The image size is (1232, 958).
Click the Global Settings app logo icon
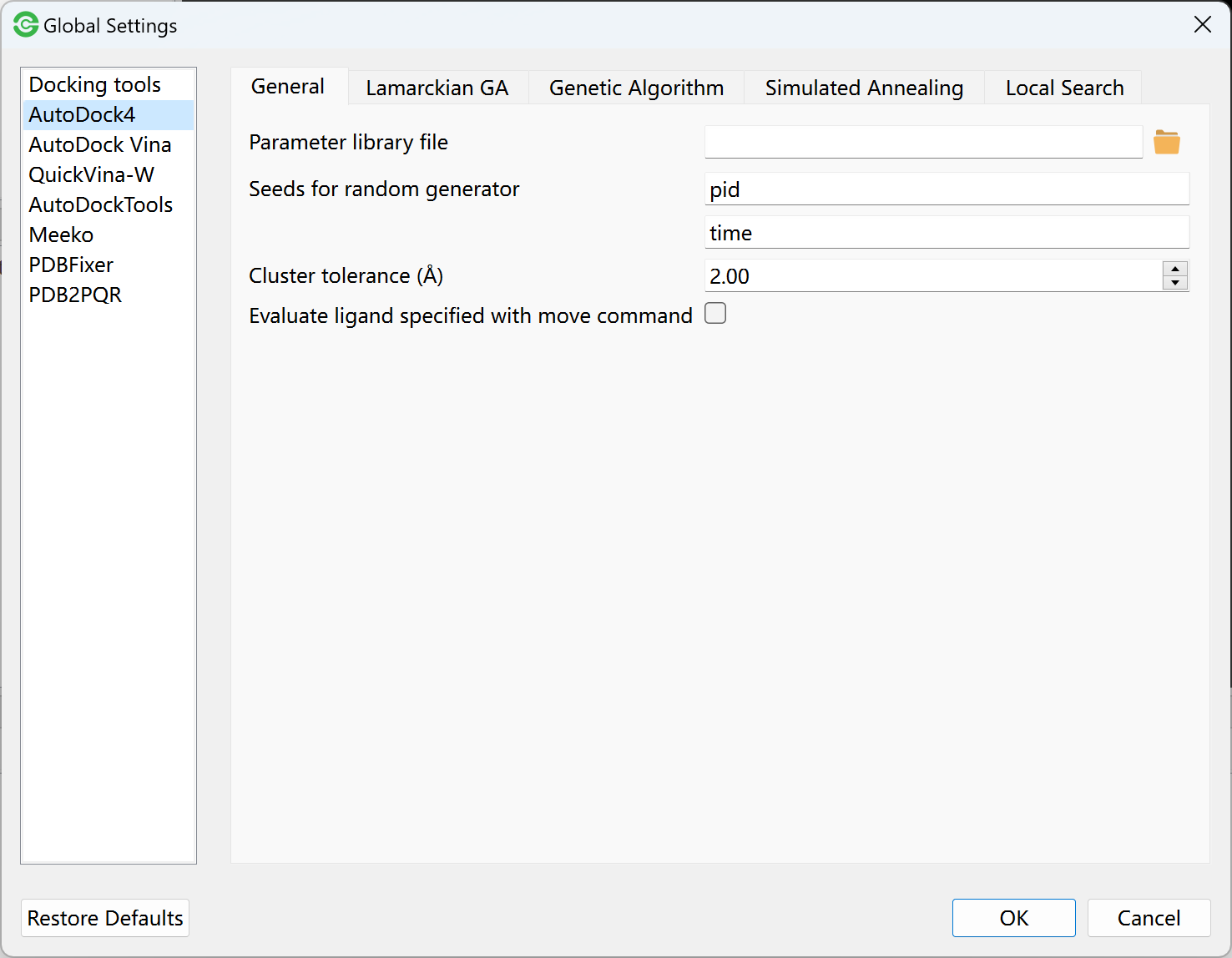[x=26, y=25]
